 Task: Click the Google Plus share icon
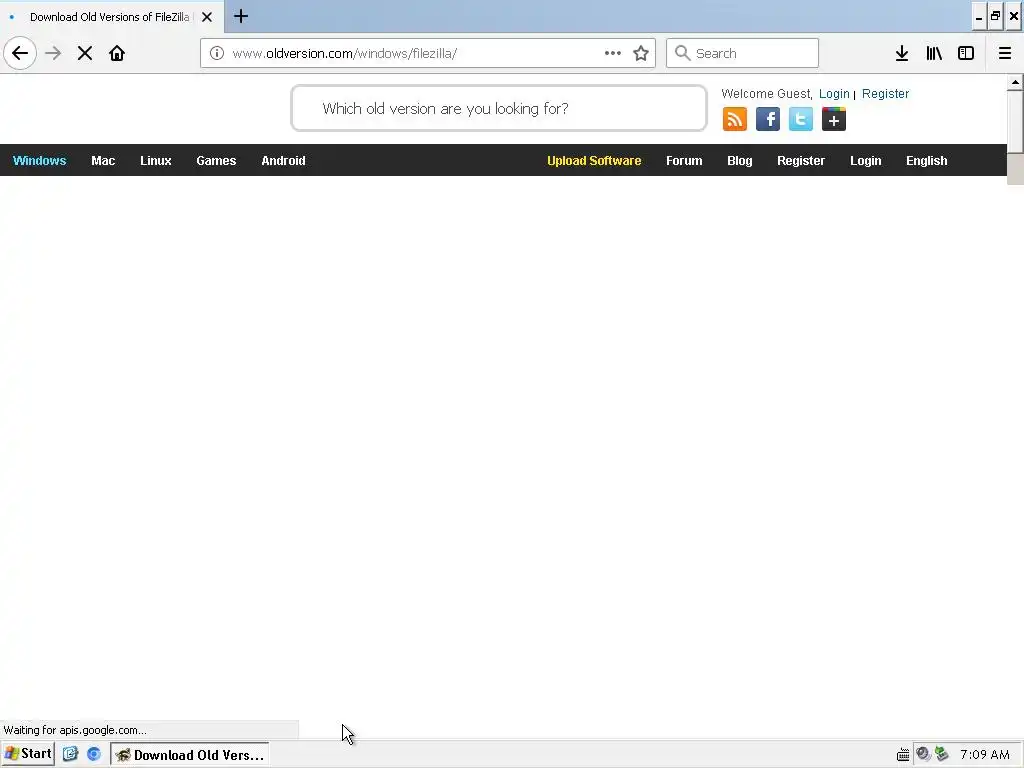834,119
